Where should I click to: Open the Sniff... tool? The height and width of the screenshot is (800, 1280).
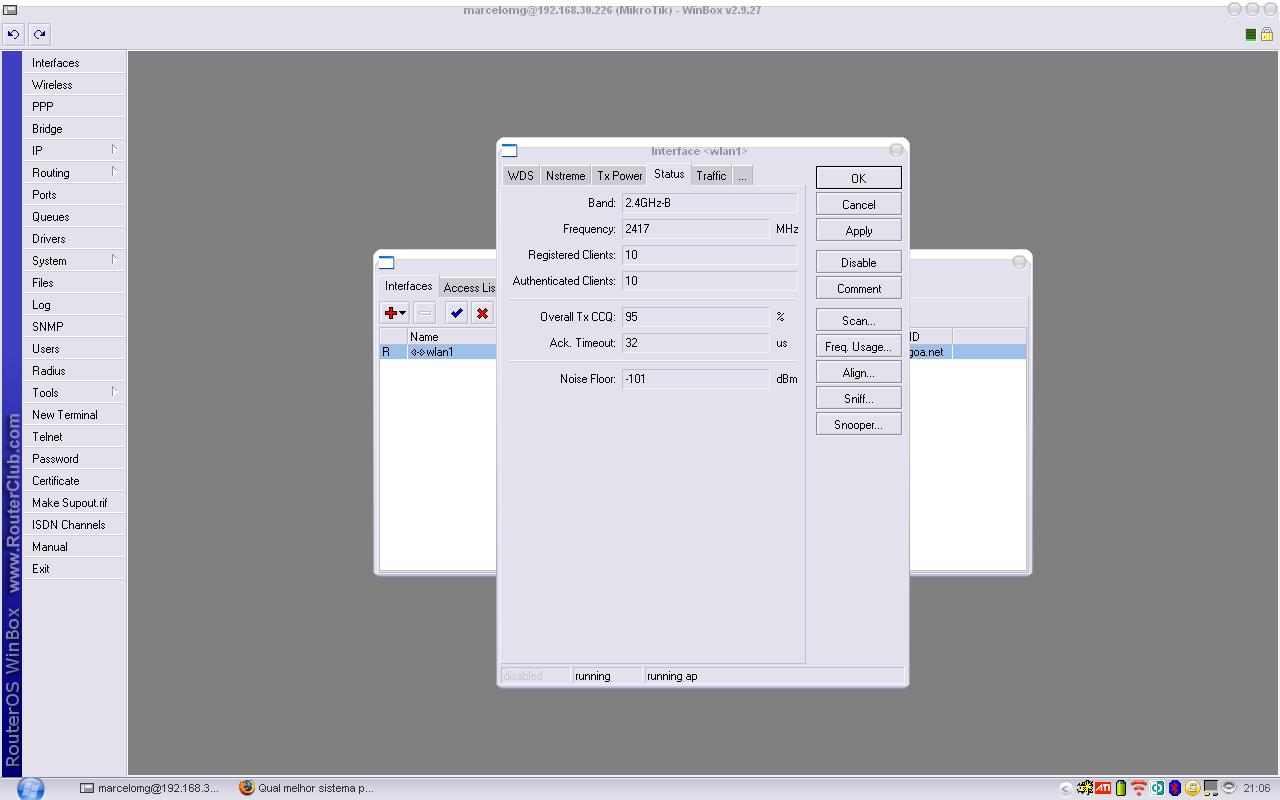(x=858, y=398)
